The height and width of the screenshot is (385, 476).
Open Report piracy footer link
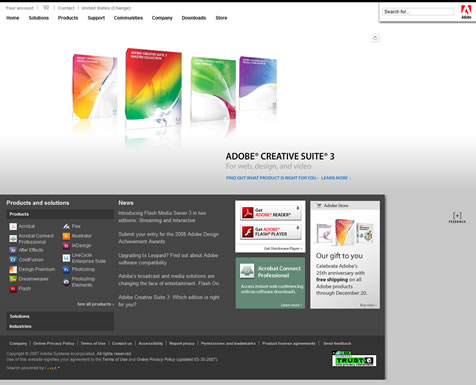[182, 343]
